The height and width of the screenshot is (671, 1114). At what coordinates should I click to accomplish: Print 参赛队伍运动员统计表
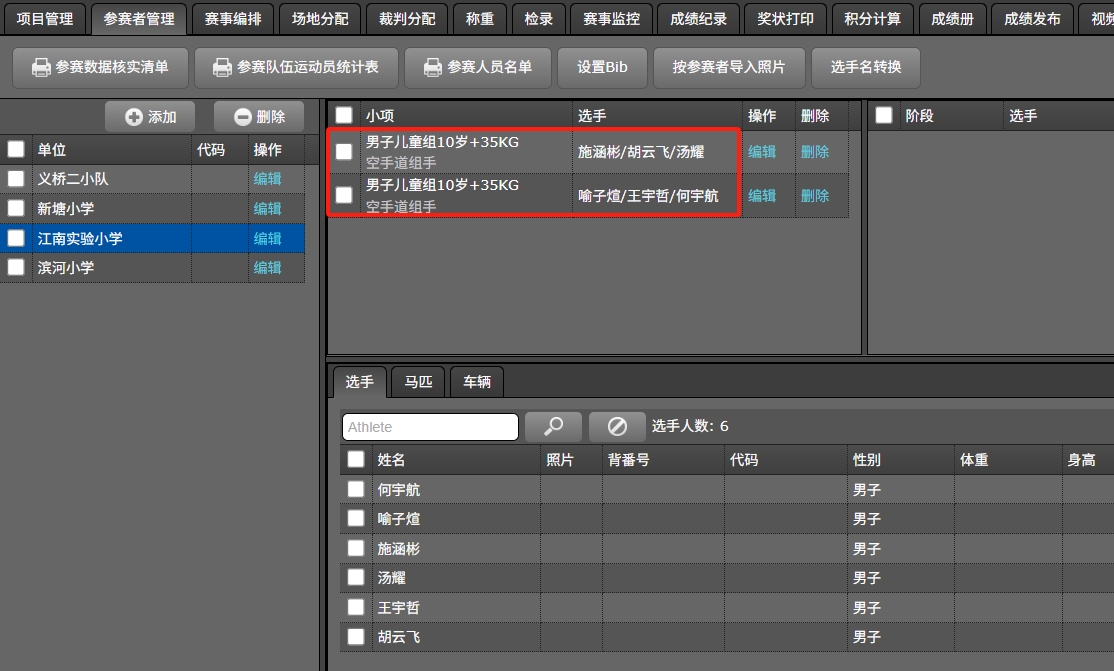click(296, 67)
